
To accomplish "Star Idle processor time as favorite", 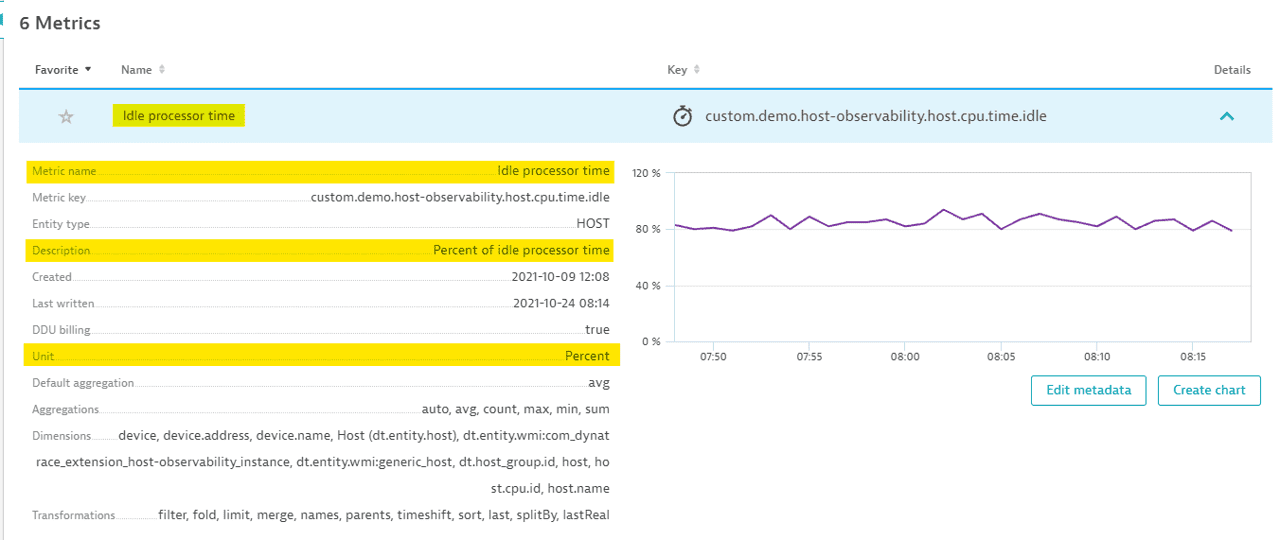I will click(x=66, y=117).
